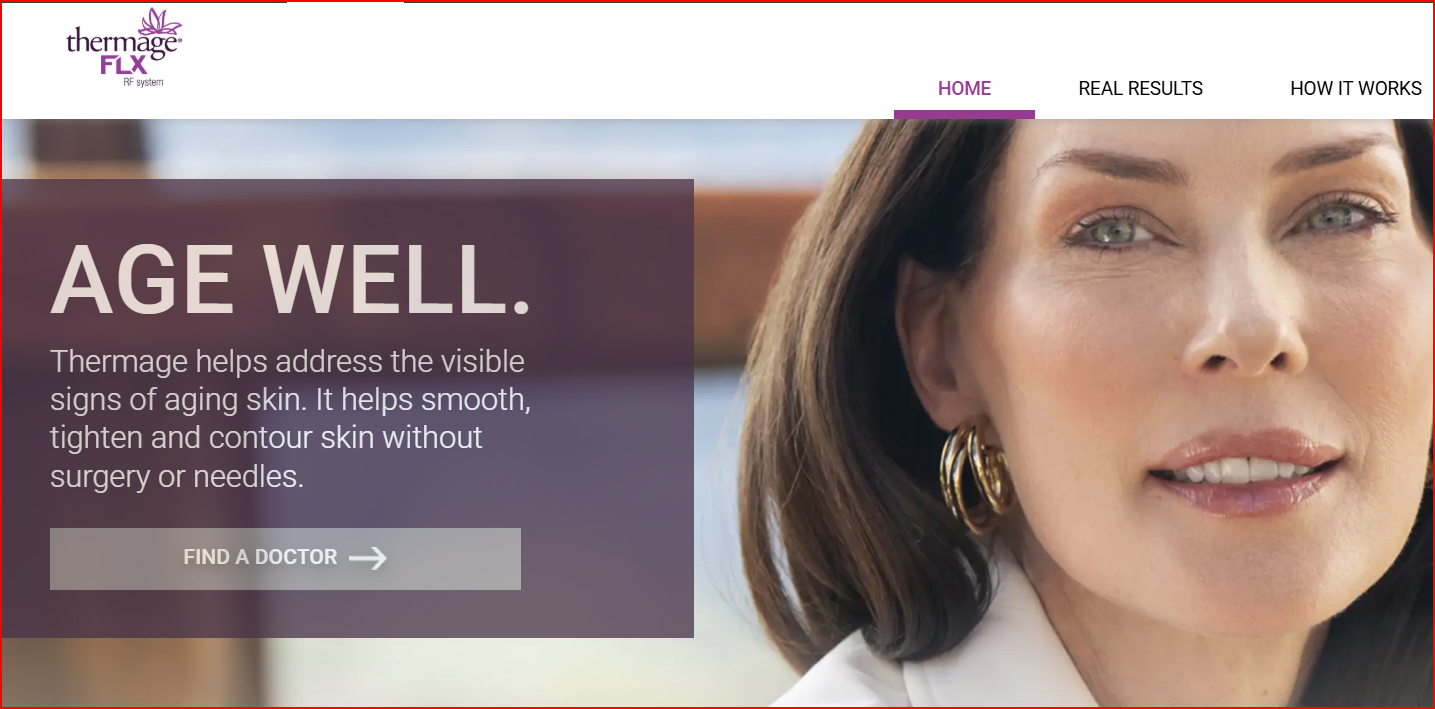This screenshot has width=1435, height=709.
Task: Click the RF system text under logo
Action: pyautogui.click(x=143, y=83)
